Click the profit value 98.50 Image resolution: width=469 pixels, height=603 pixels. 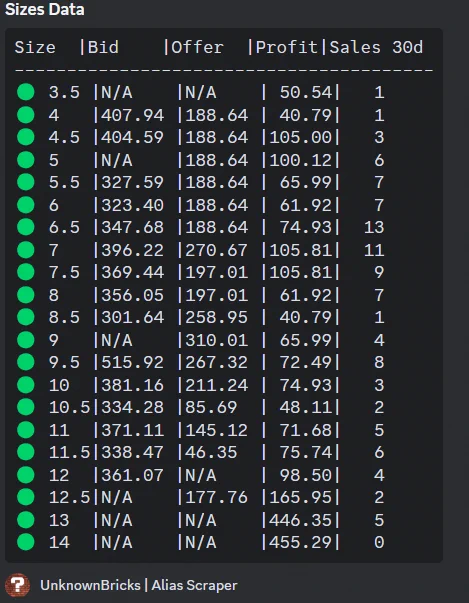pos(306,475)
